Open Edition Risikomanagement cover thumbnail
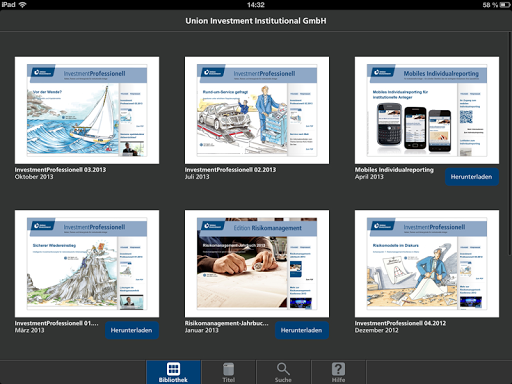The height and width of the screenshot is (384, 512). click(257, 264)
